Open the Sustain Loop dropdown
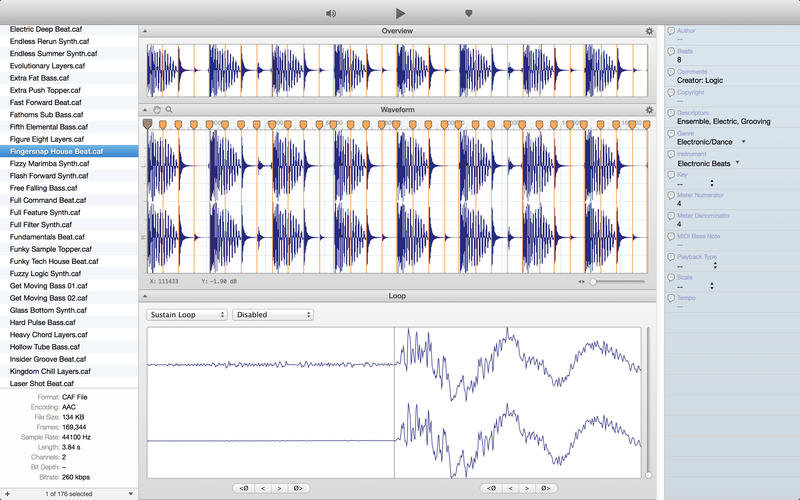The width and height of the screenshot is (800, 500). coord(187,315)
